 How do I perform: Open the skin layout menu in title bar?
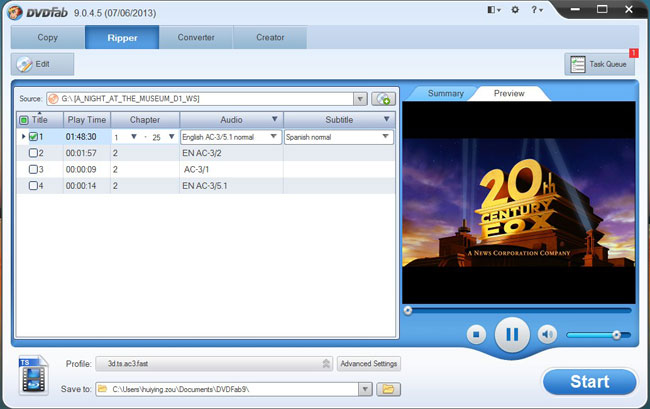pyautogui.click(x=494, y=10)
